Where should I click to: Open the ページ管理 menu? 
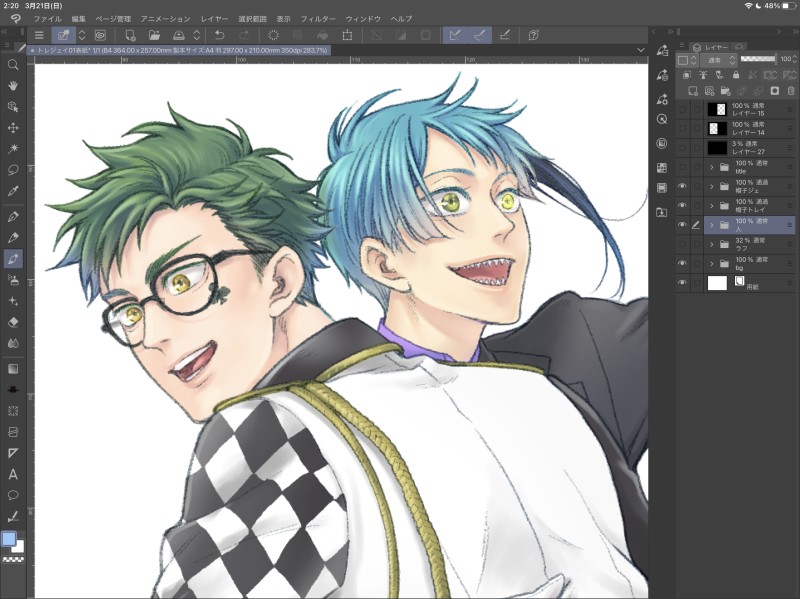pos(113,19)
